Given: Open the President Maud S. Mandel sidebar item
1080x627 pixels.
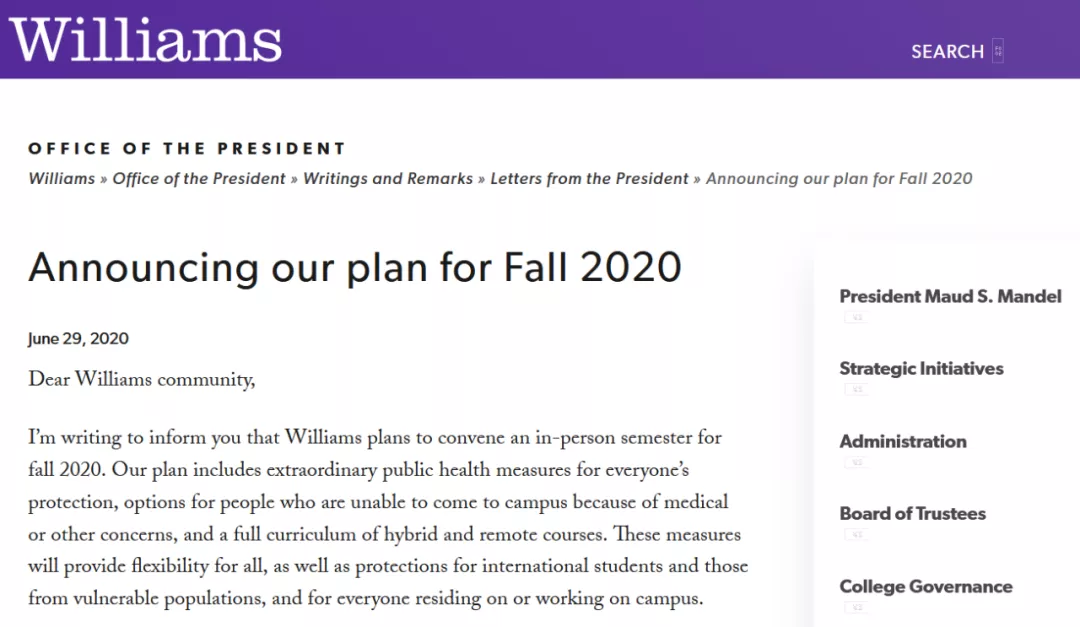Looking at the screenshot, I should click(950, 296).
